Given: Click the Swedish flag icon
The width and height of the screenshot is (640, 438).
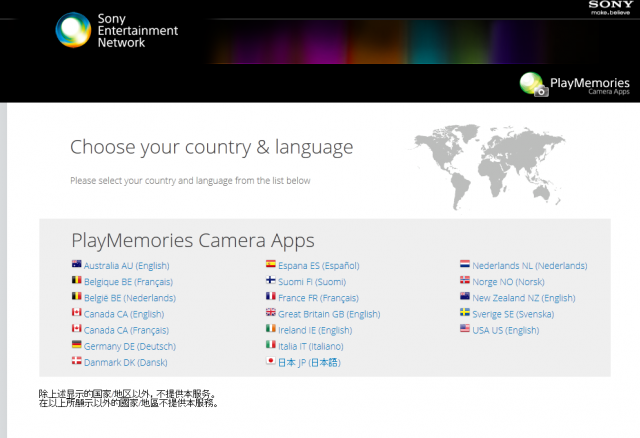Looking at the screenshot, I should click(465, 312).
